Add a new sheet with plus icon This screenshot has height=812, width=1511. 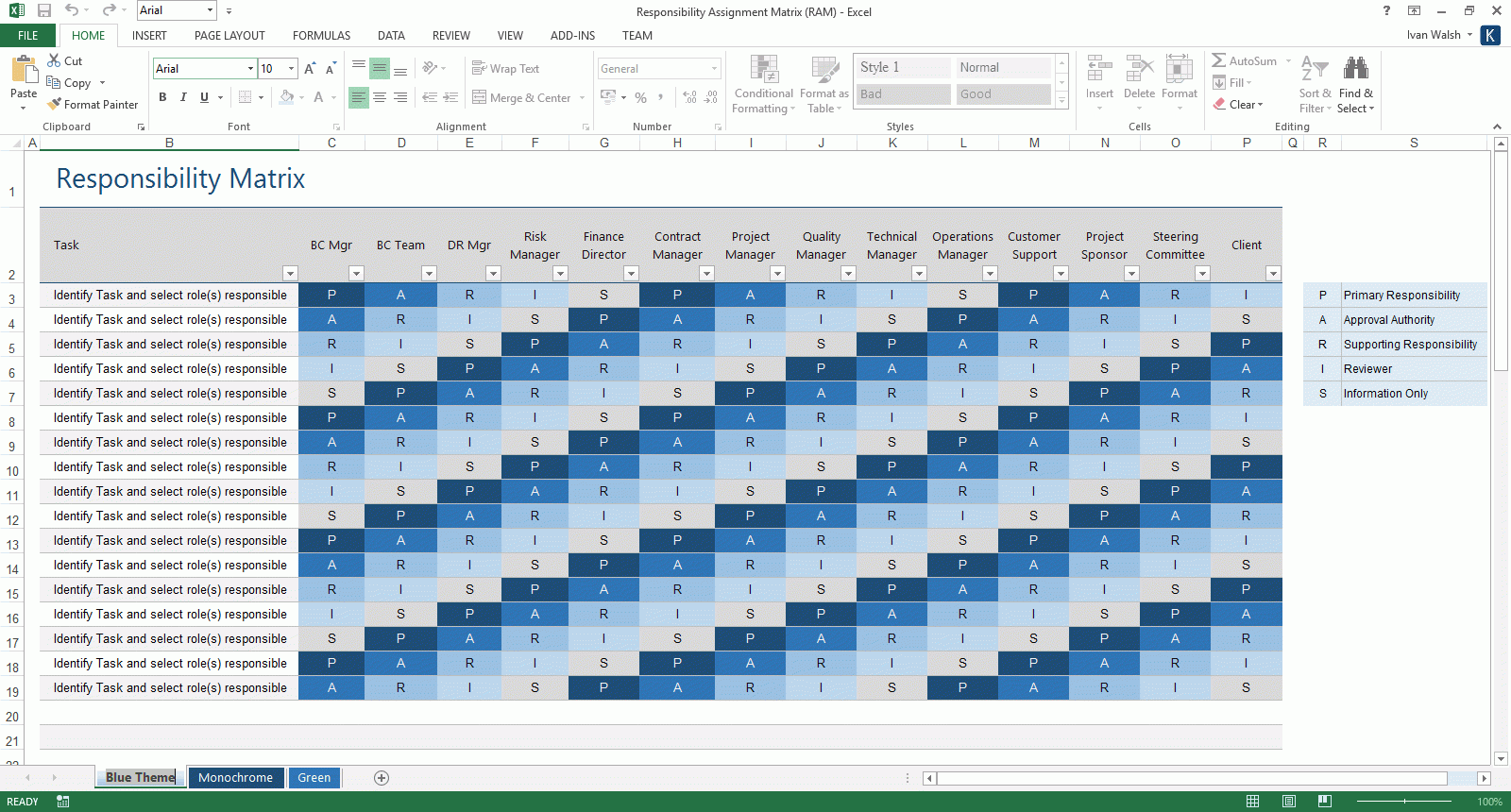pyautogui.click(x=382, y=778)
